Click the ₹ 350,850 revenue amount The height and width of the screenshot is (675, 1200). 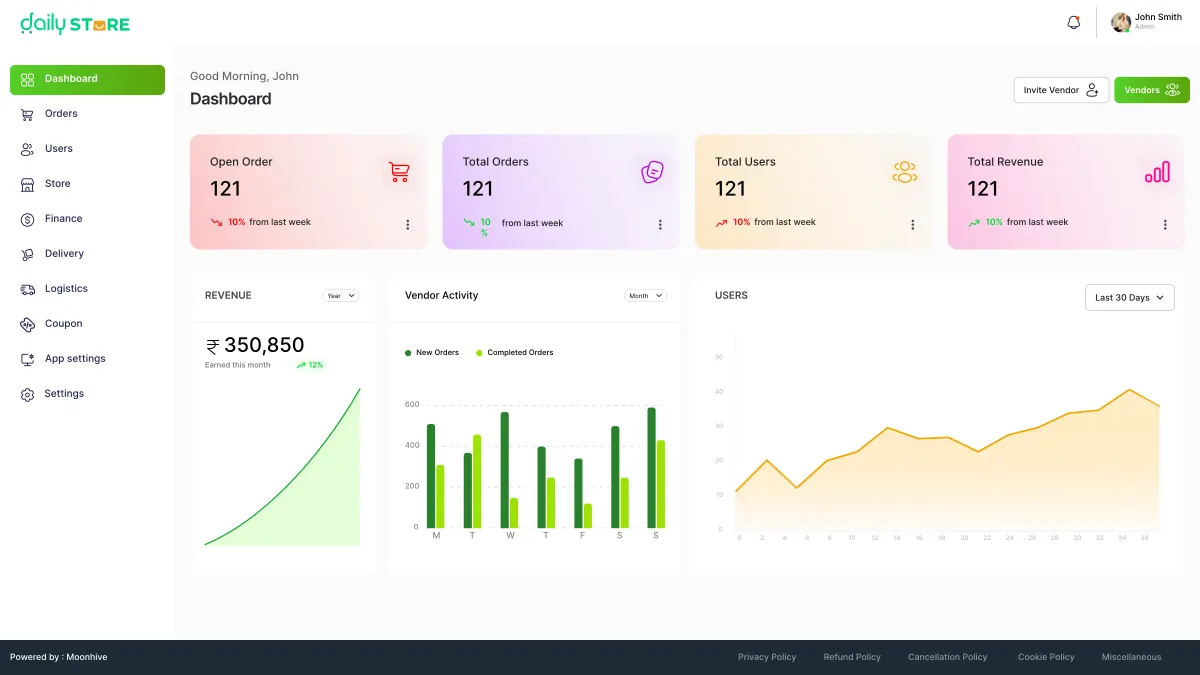coord(254,345)
